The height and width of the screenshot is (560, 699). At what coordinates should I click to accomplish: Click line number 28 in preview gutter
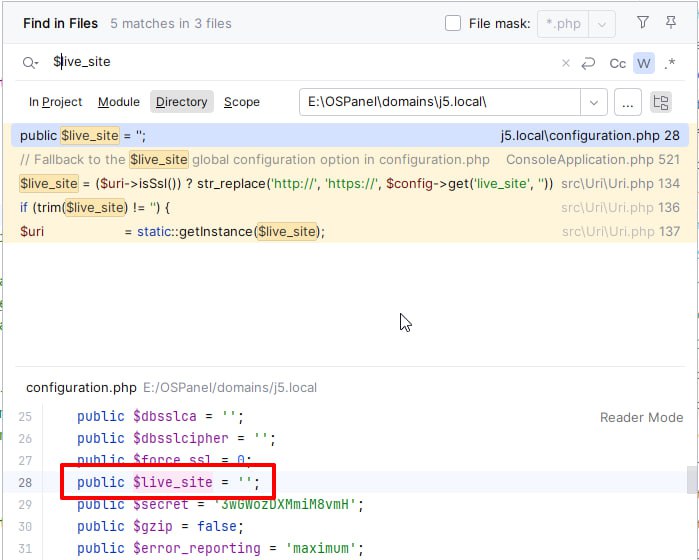coord(25,483)
